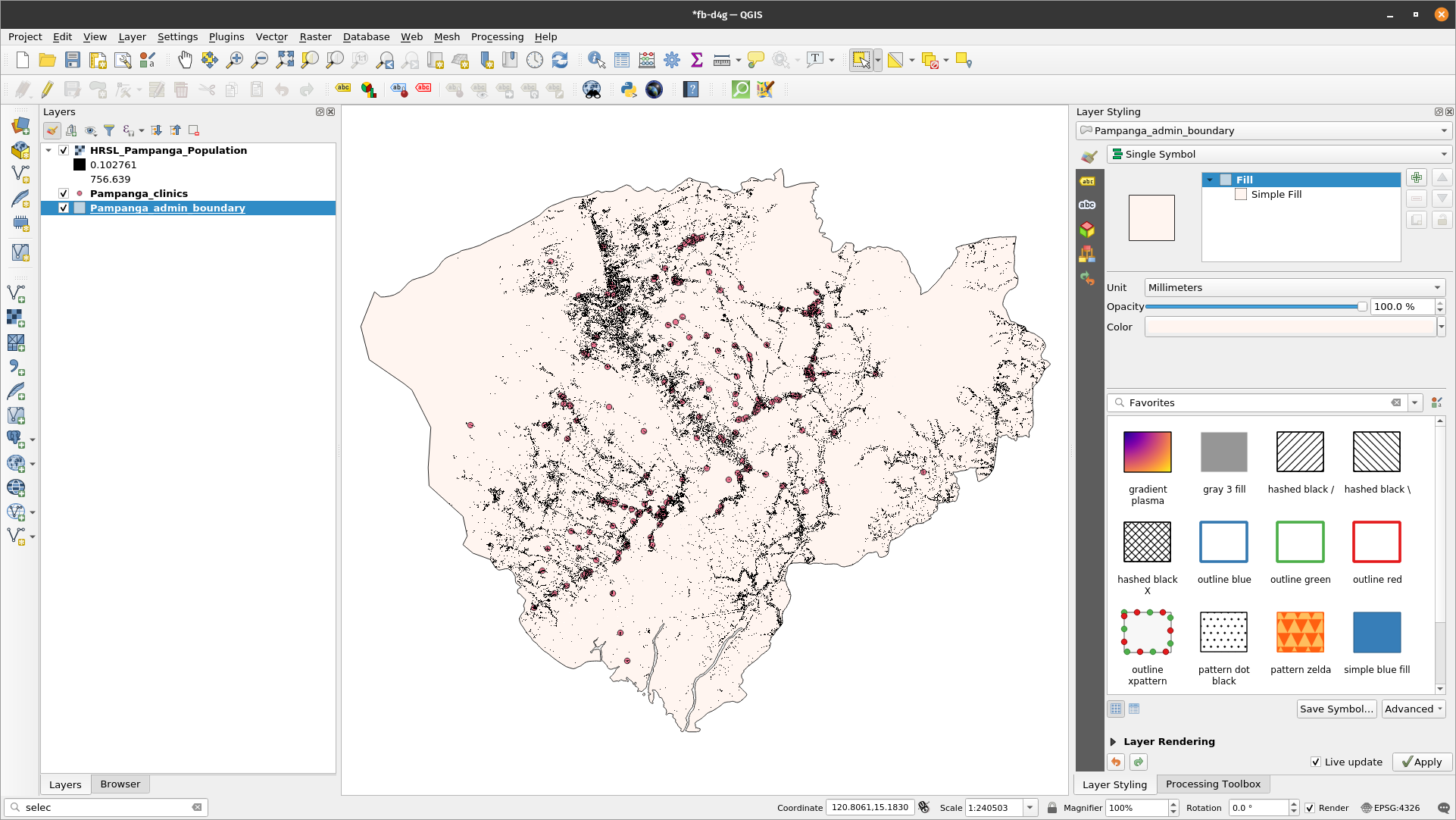
Task: Open the Python Console
Action: [628, 89]
